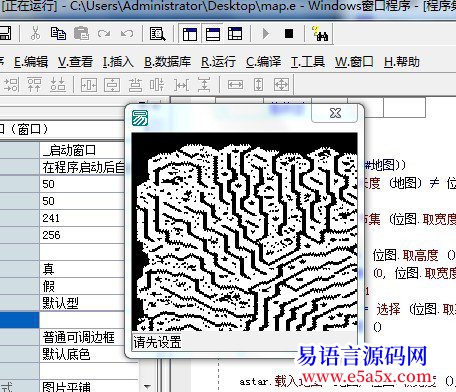
Task: Click the property value 256
Action: (51, 235)
